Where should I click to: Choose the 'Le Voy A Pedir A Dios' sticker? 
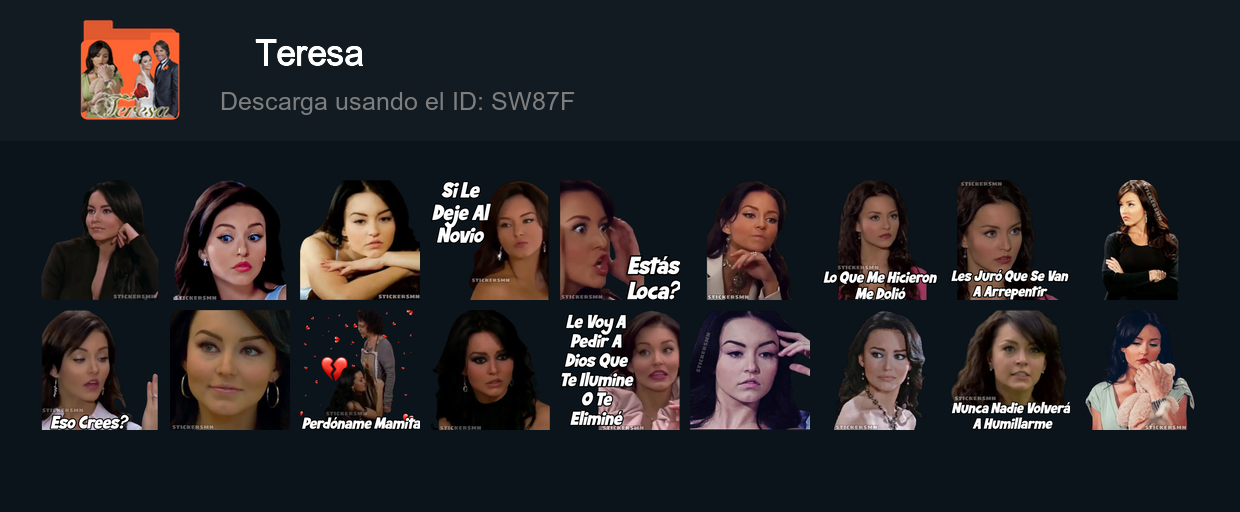[620, 370]
